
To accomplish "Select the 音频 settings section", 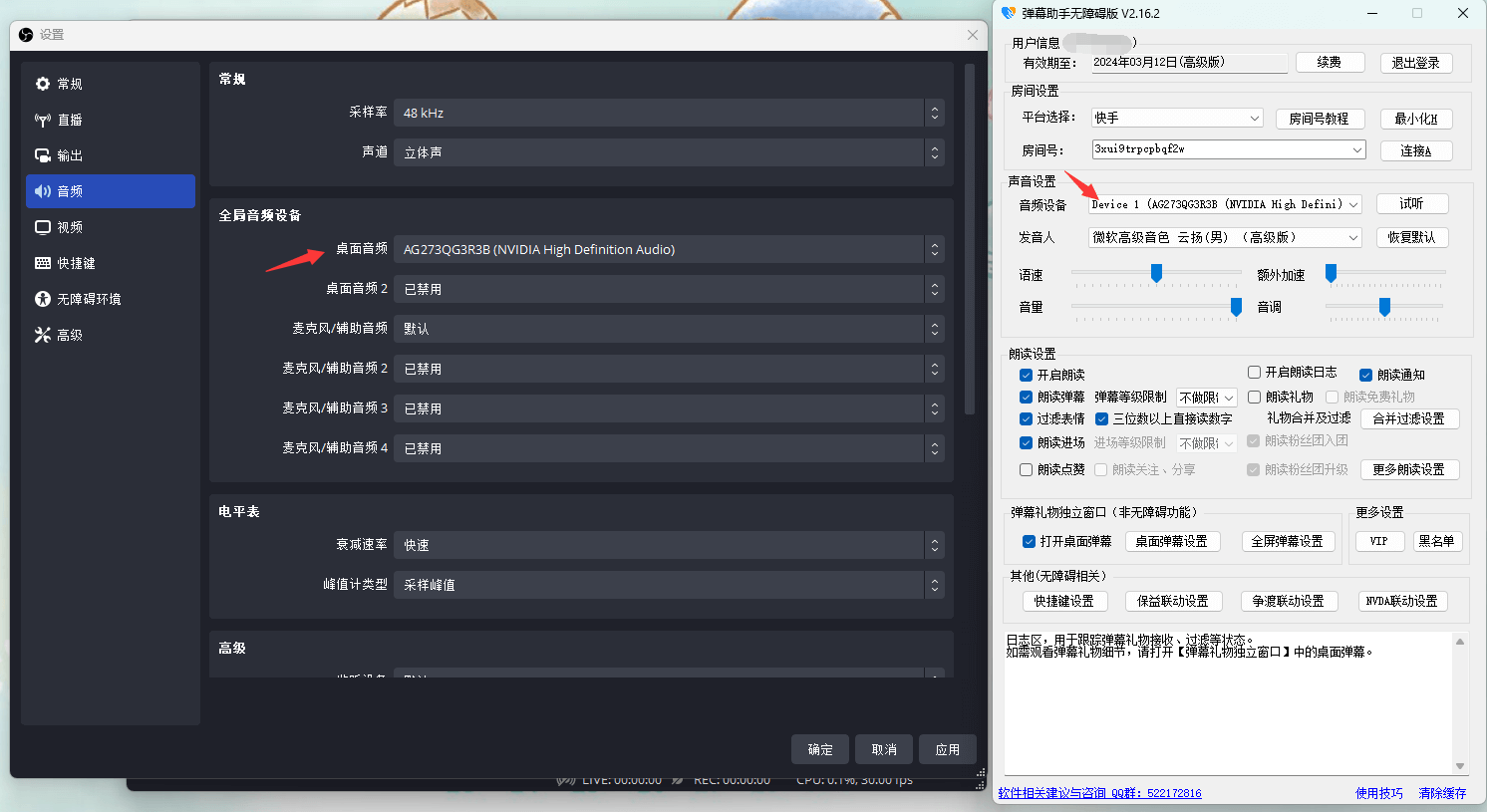I will 110,191.
